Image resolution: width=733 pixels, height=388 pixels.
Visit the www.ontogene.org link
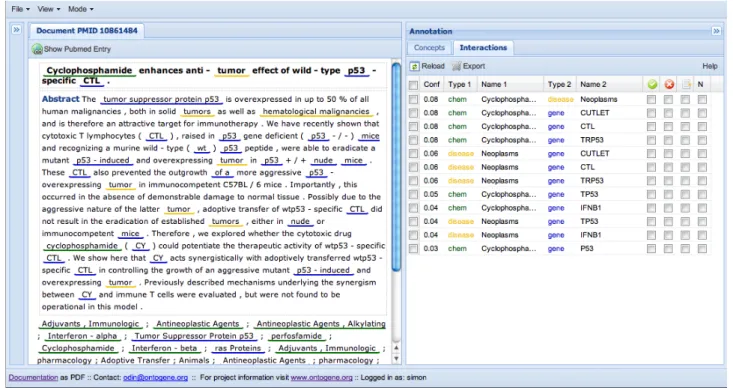tap(322, 378)
